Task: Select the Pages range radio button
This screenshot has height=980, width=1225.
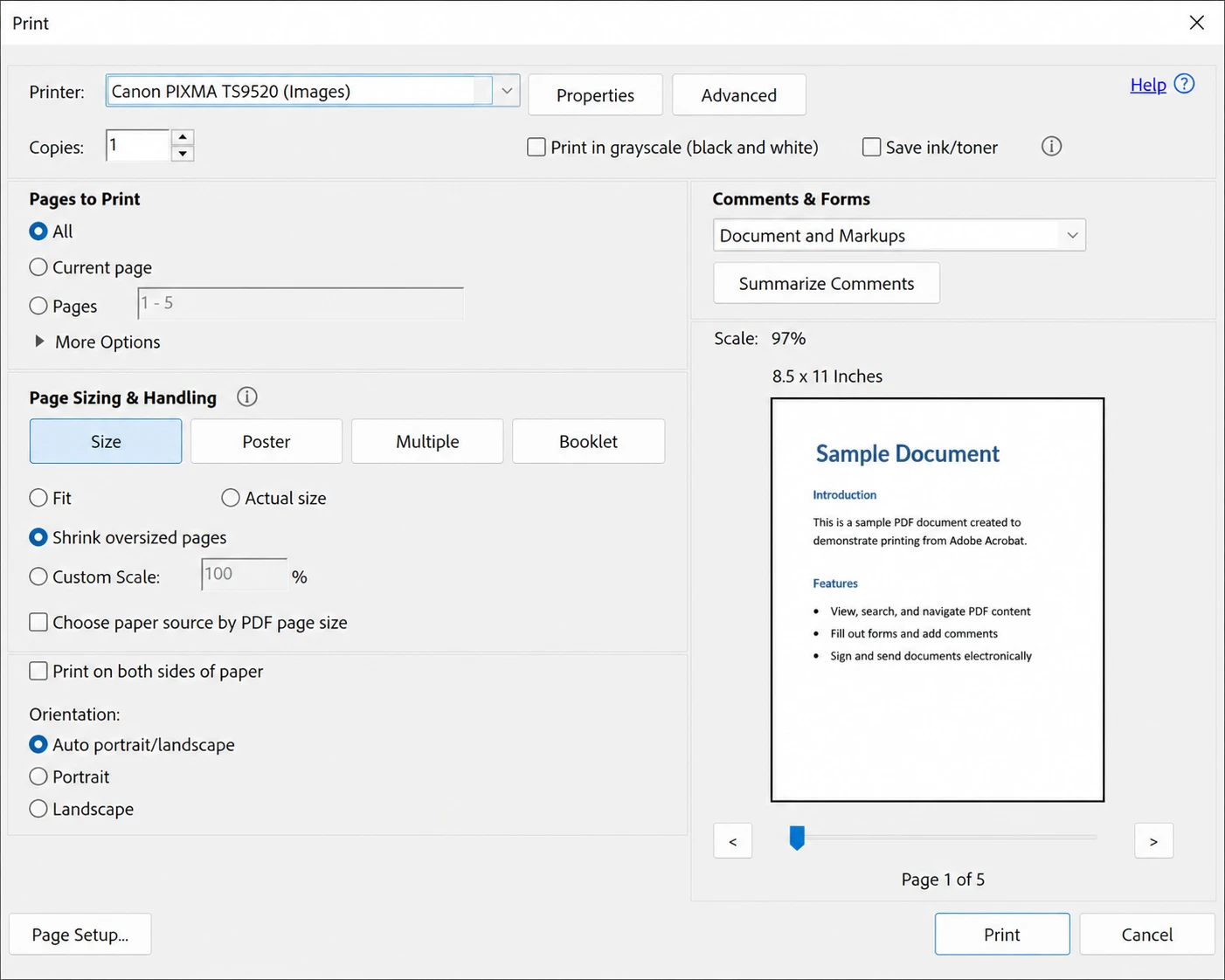Action: pyautogui.click(x=38, y=306)
